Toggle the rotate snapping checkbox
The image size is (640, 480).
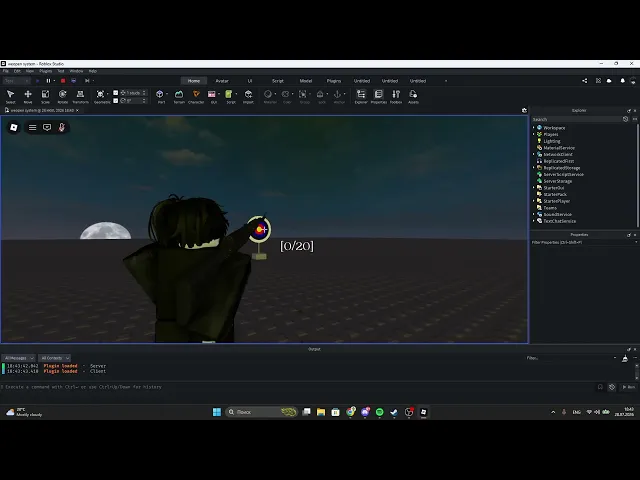click(116, 100)
